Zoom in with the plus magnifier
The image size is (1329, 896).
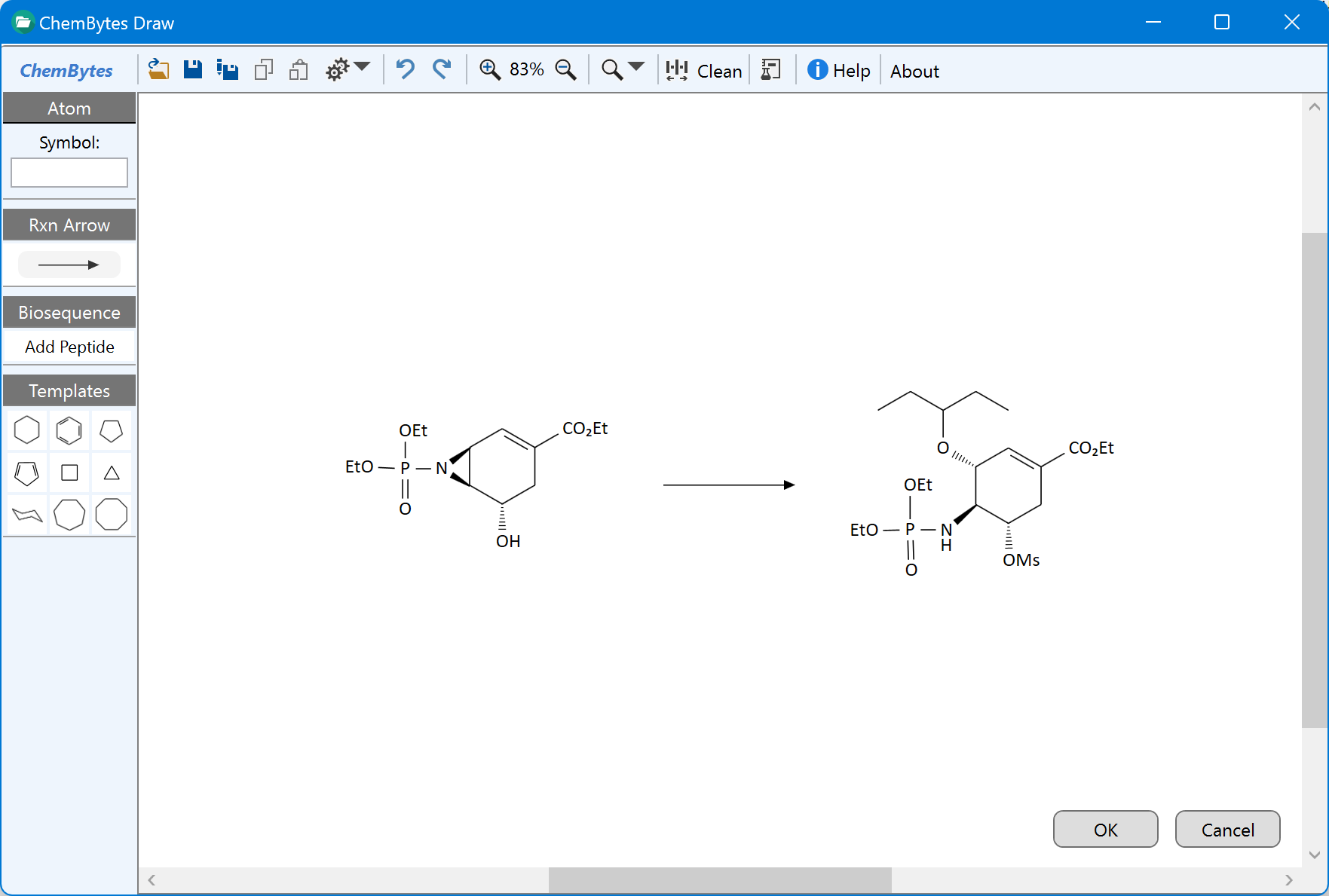coord(490,70)
